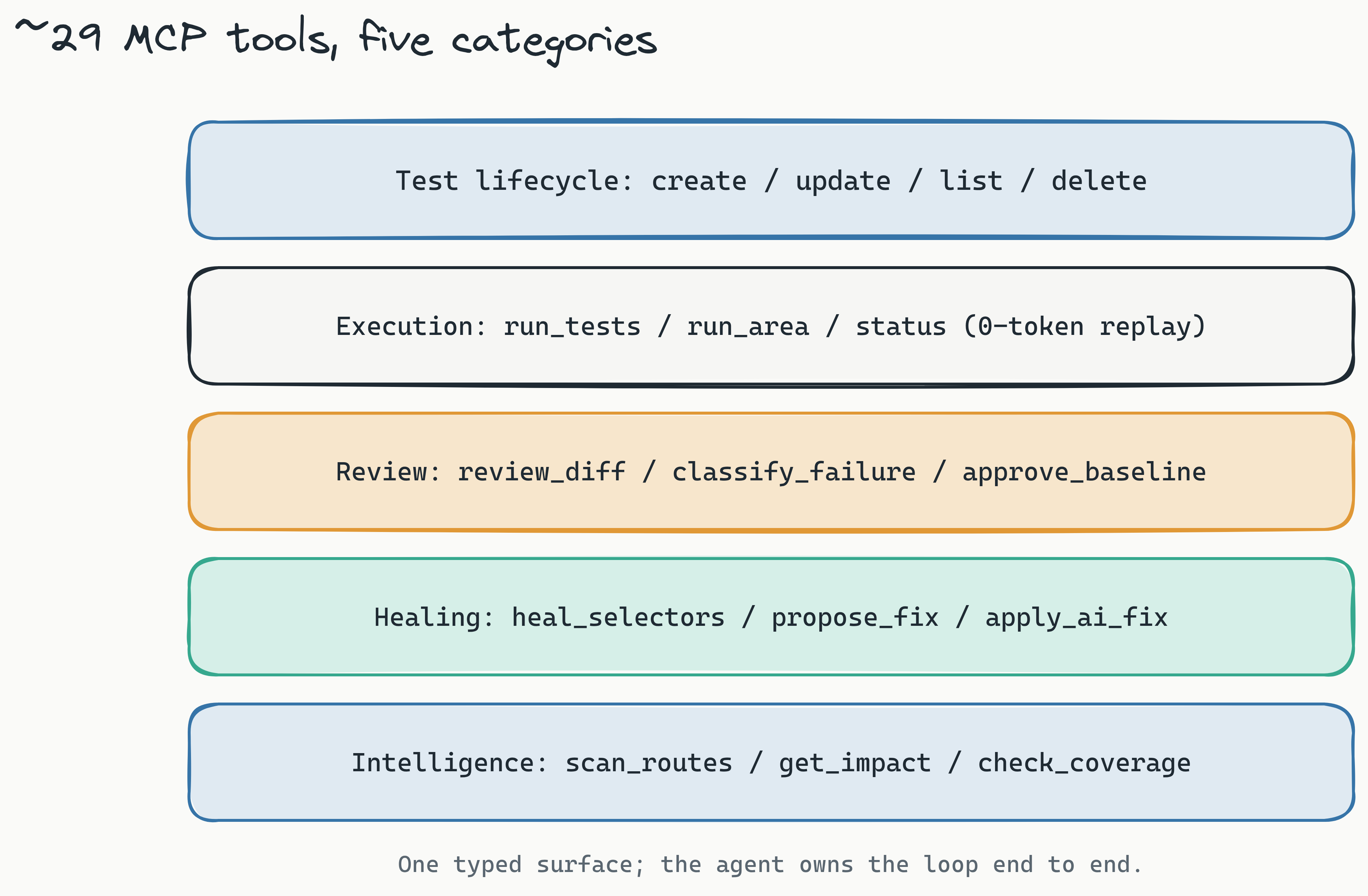Select the 'Test lifecycle: create / update / list / delete' box

[771, 180]
